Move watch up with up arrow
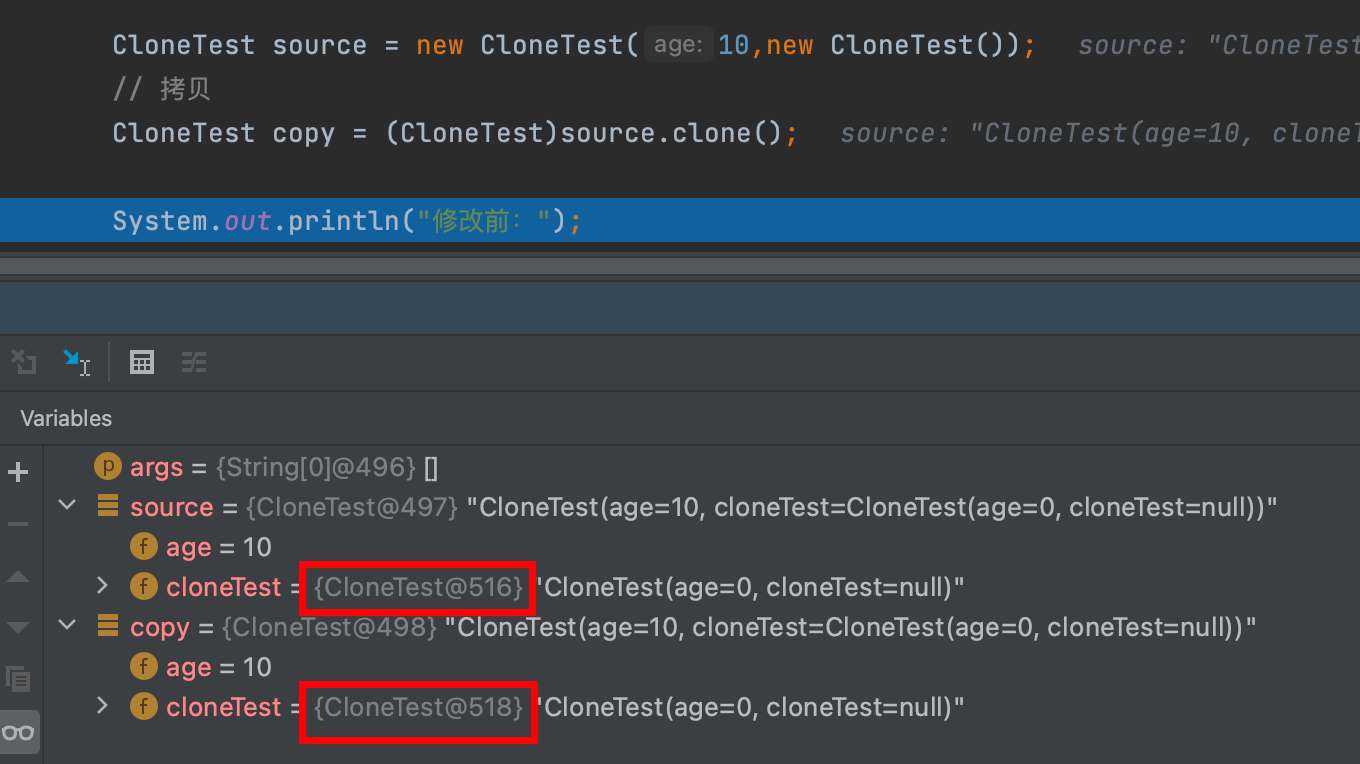 (x=18, y=577)
